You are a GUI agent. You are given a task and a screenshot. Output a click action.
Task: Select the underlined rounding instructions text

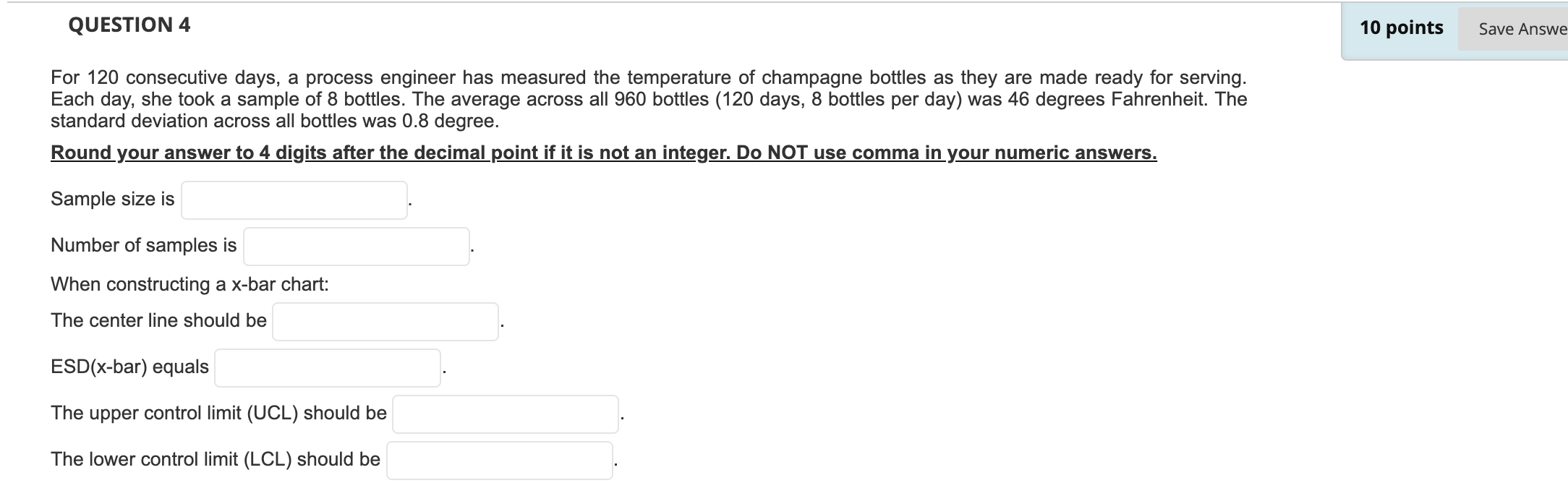tap(603, 153)
